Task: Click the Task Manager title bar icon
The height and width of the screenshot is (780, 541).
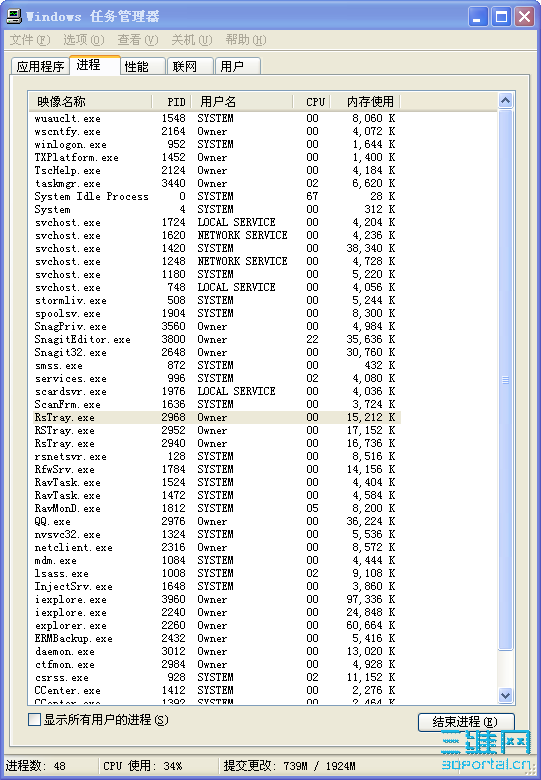Action: point(14,16)
